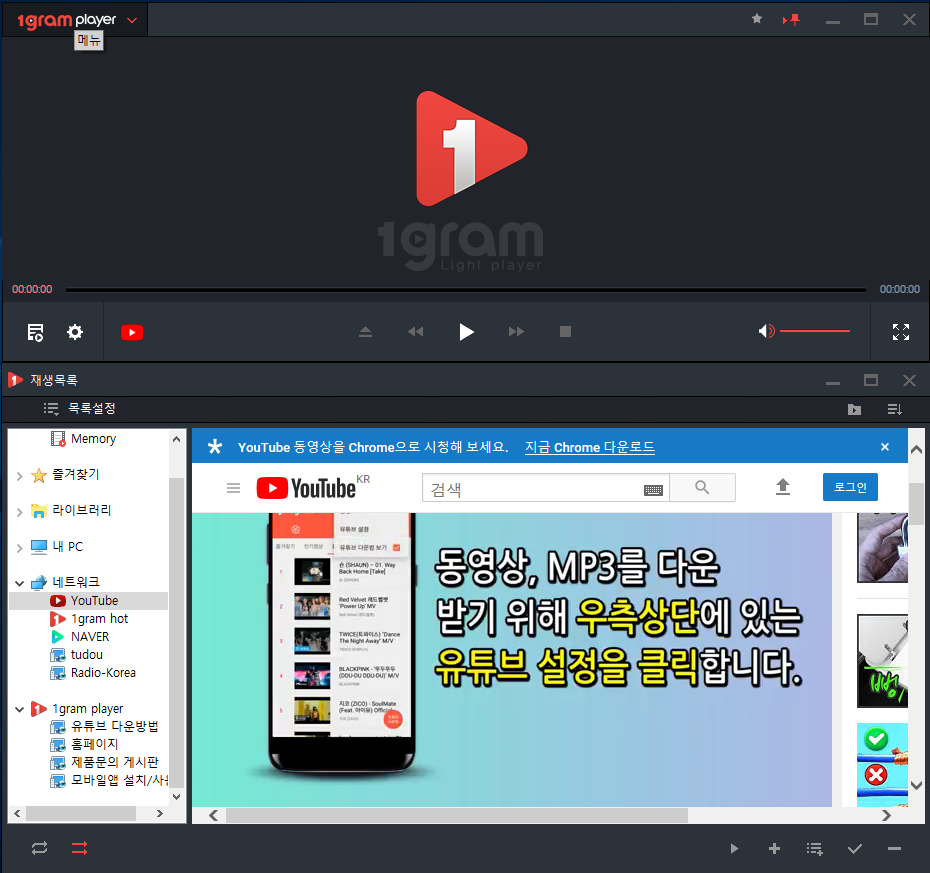
Task: Collapse the 네트워크 network node
Action: tap(20, 584)
